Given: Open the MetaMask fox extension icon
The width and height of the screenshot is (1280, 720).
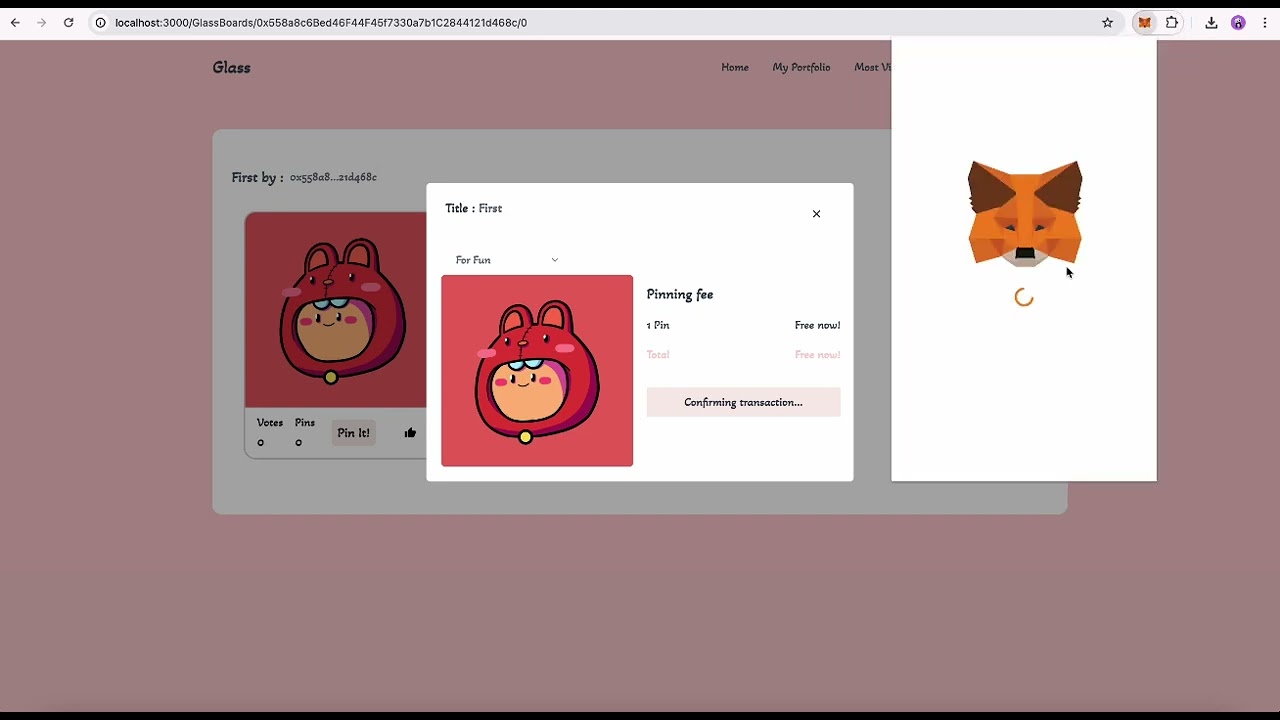Looking at the screenshot, I should (x=1144, y=22).
